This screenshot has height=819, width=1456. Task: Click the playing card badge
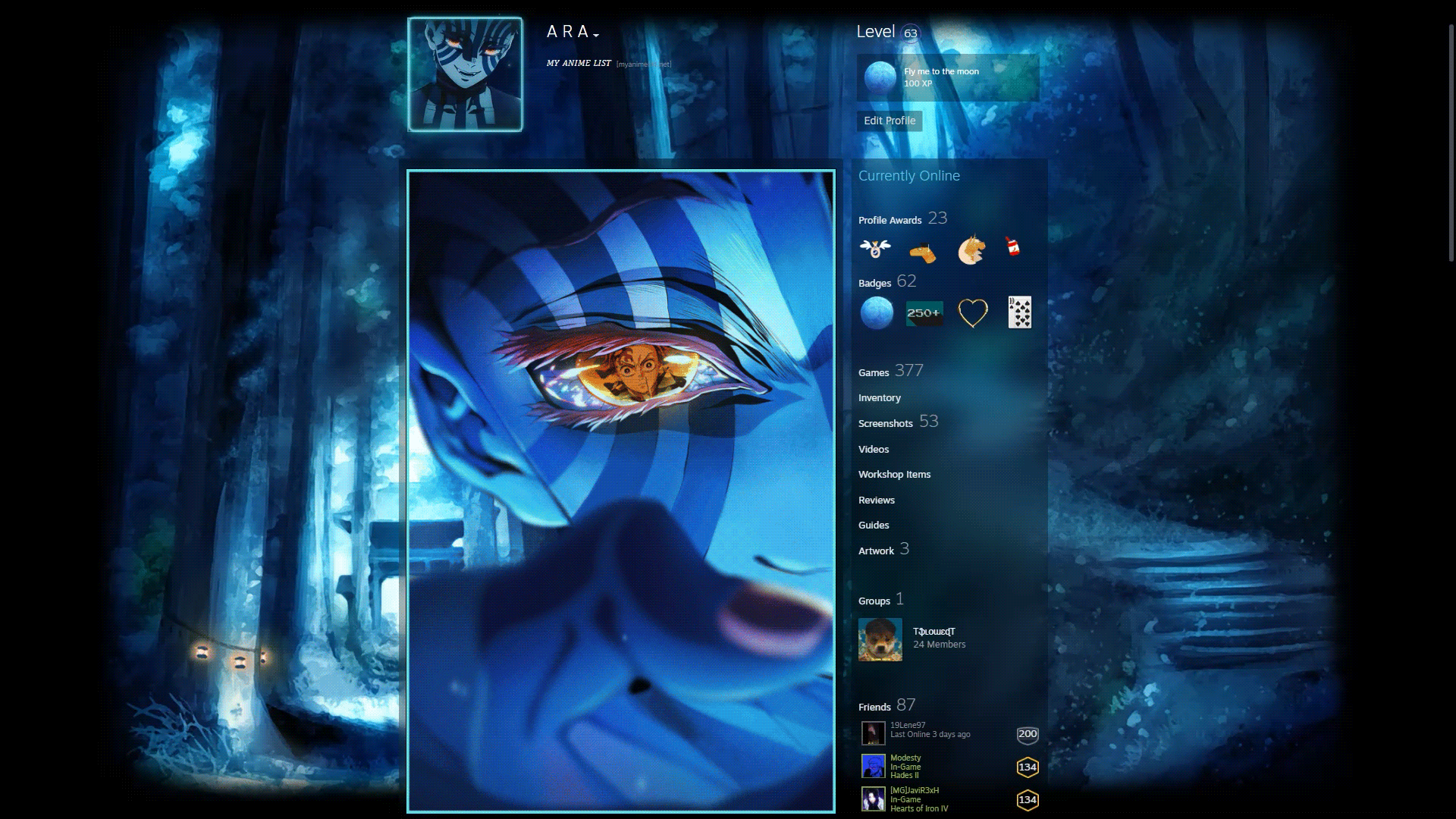click(x=1020, y=312)
